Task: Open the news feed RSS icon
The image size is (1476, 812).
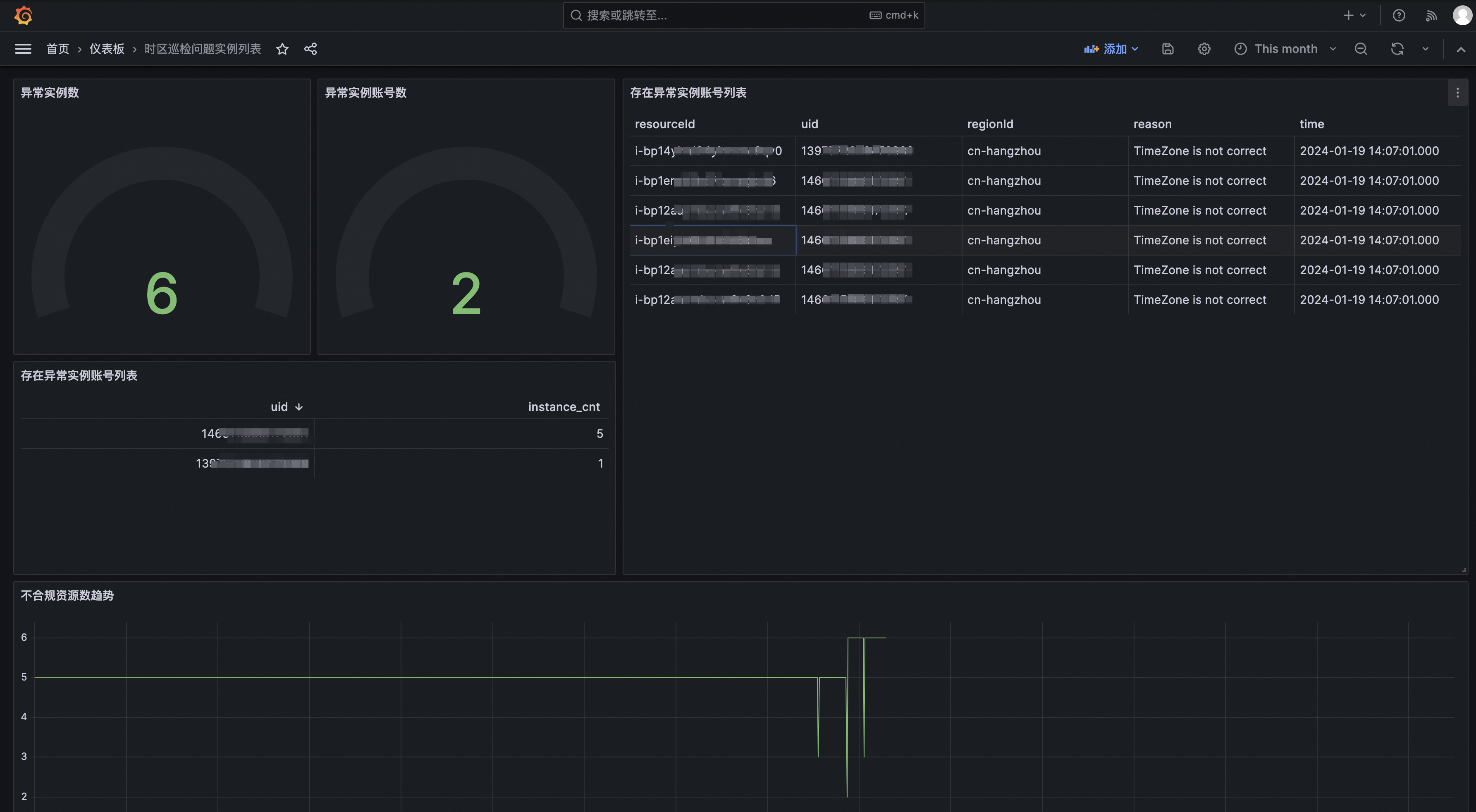Action: (1431, 15)
